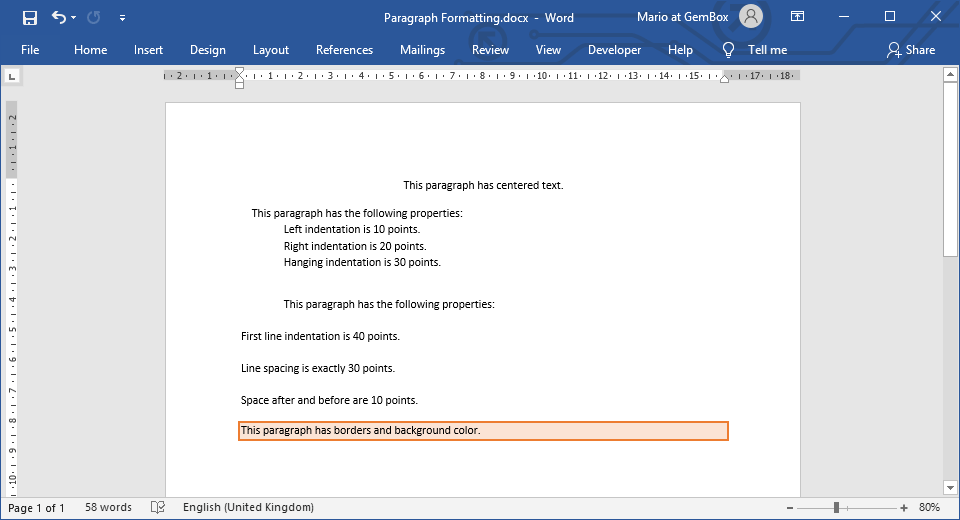Click the Save icon in the title bar
The height and width of the screenshot is (520, 960).
[29, 17]
